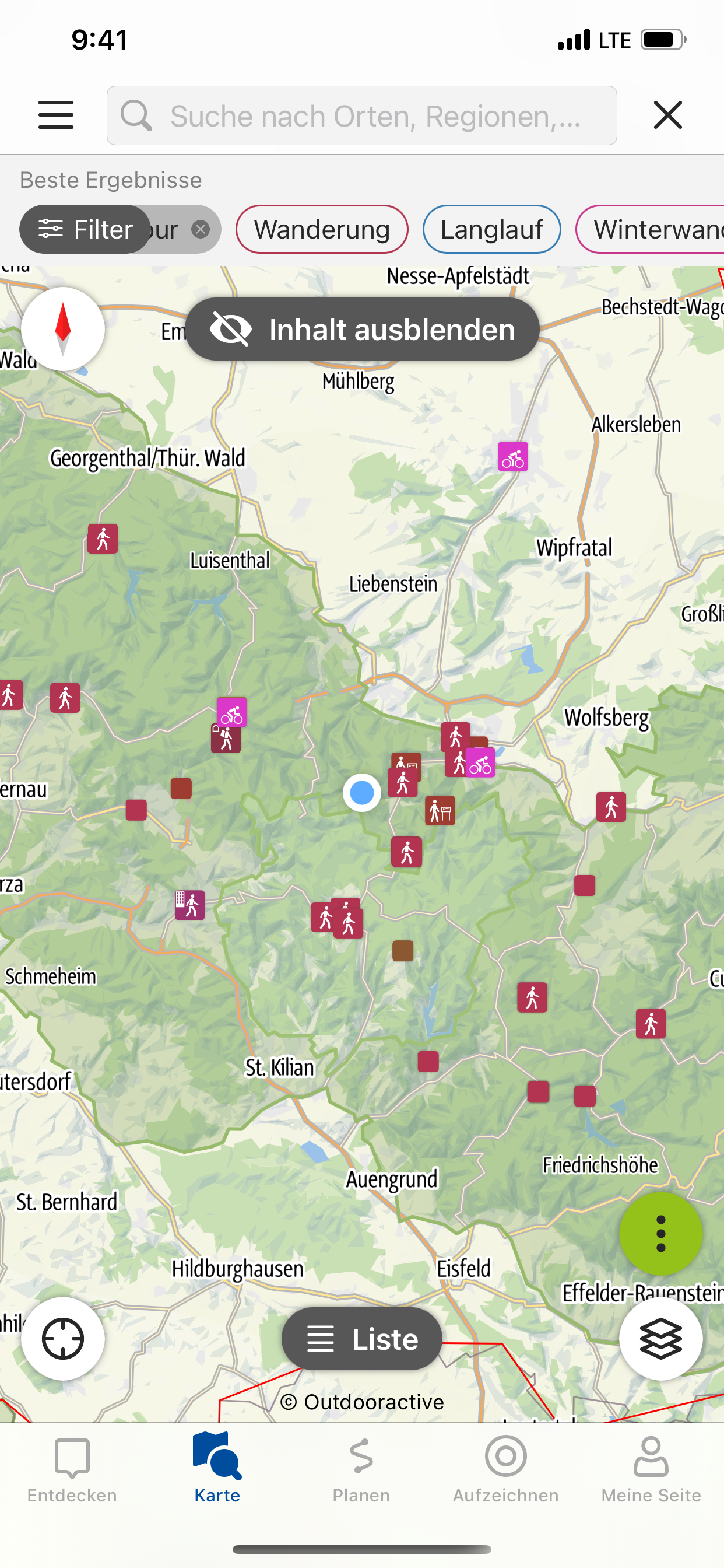Select the pink cycling marker near Alkersleben

[513, 457]
